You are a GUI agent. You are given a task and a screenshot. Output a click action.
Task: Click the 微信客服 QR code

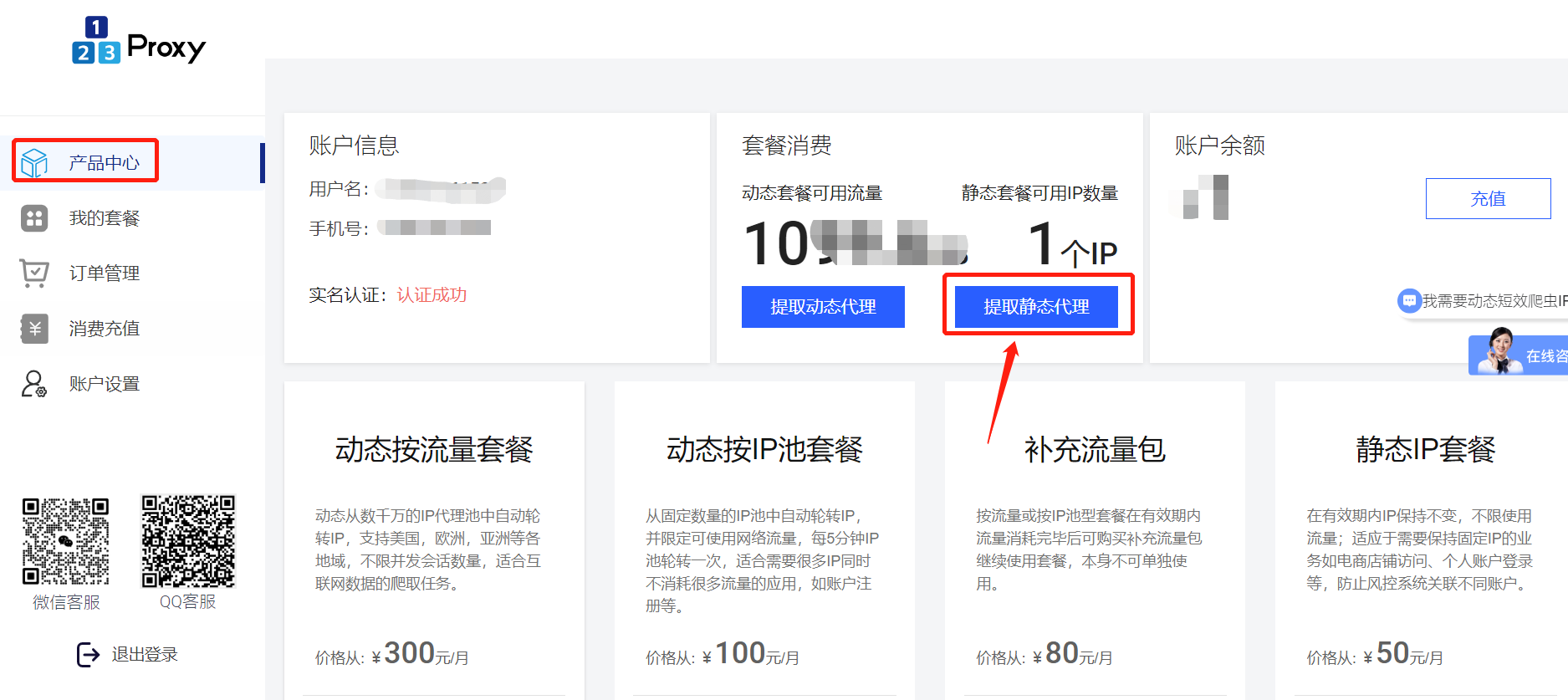pos(66,541)
